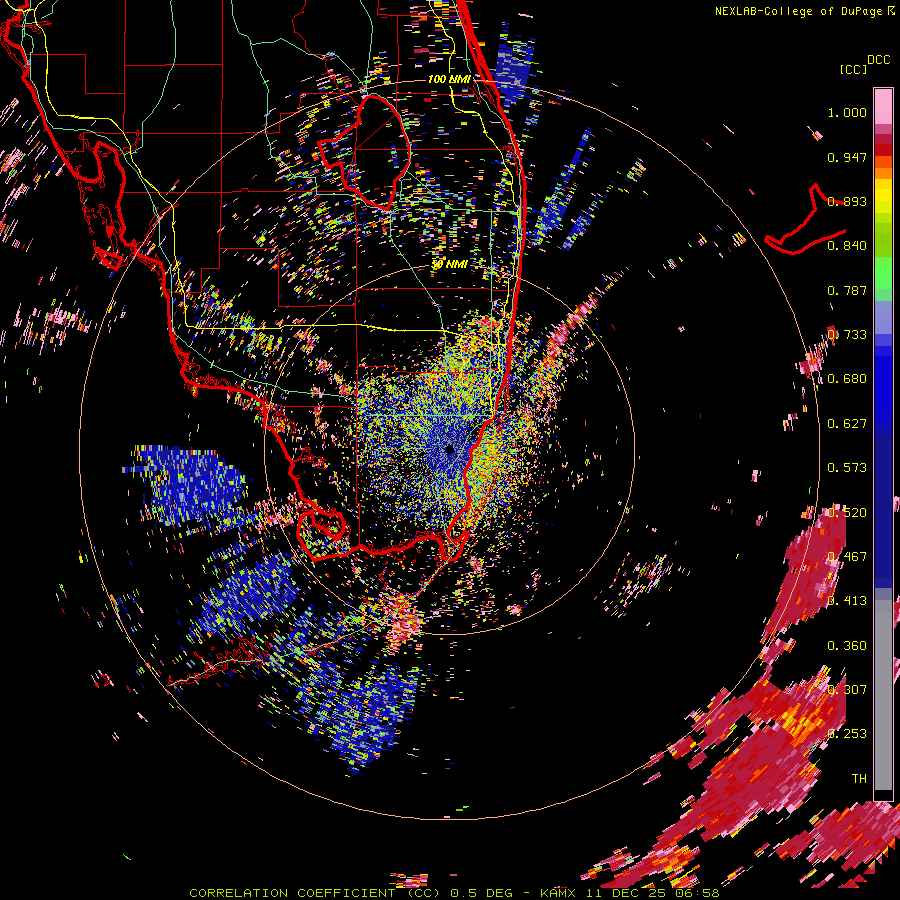This screenshot has width=900, height=900.
Task: Click the 0.253 scale value
Action: coord(847,734)
